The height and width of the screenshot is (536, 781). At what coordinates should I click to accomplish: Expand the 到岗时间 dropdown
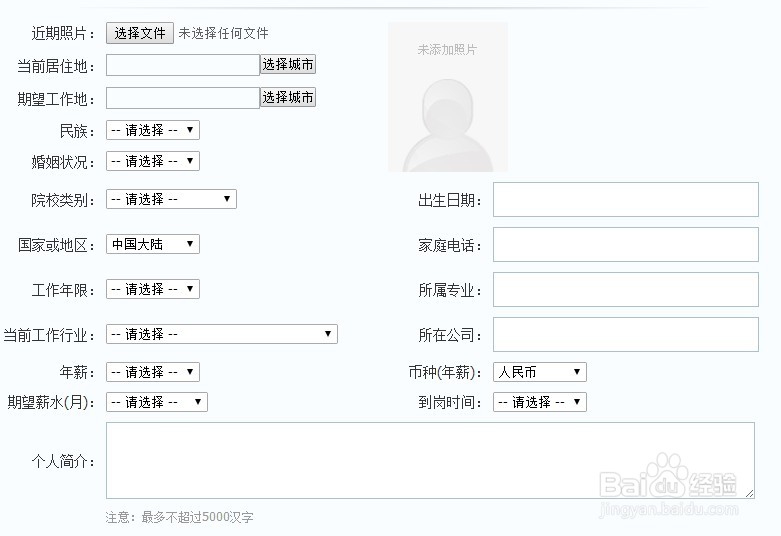click(x=539, y=402)
